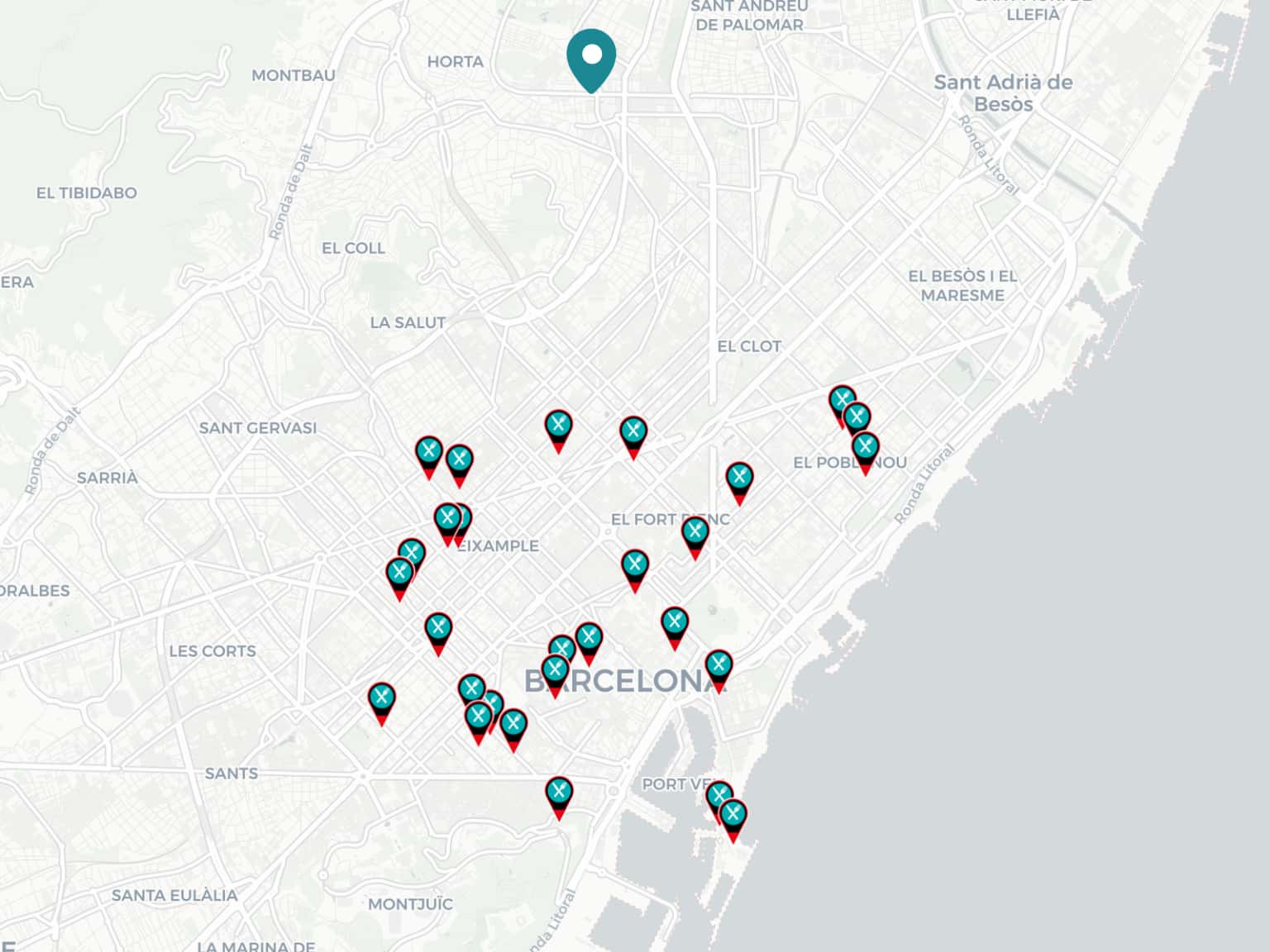This screenshot has width=1270, height=952.
Task: Select the La Salut neighborhood label
Action: pyautogui.click(x=408, y=322)
